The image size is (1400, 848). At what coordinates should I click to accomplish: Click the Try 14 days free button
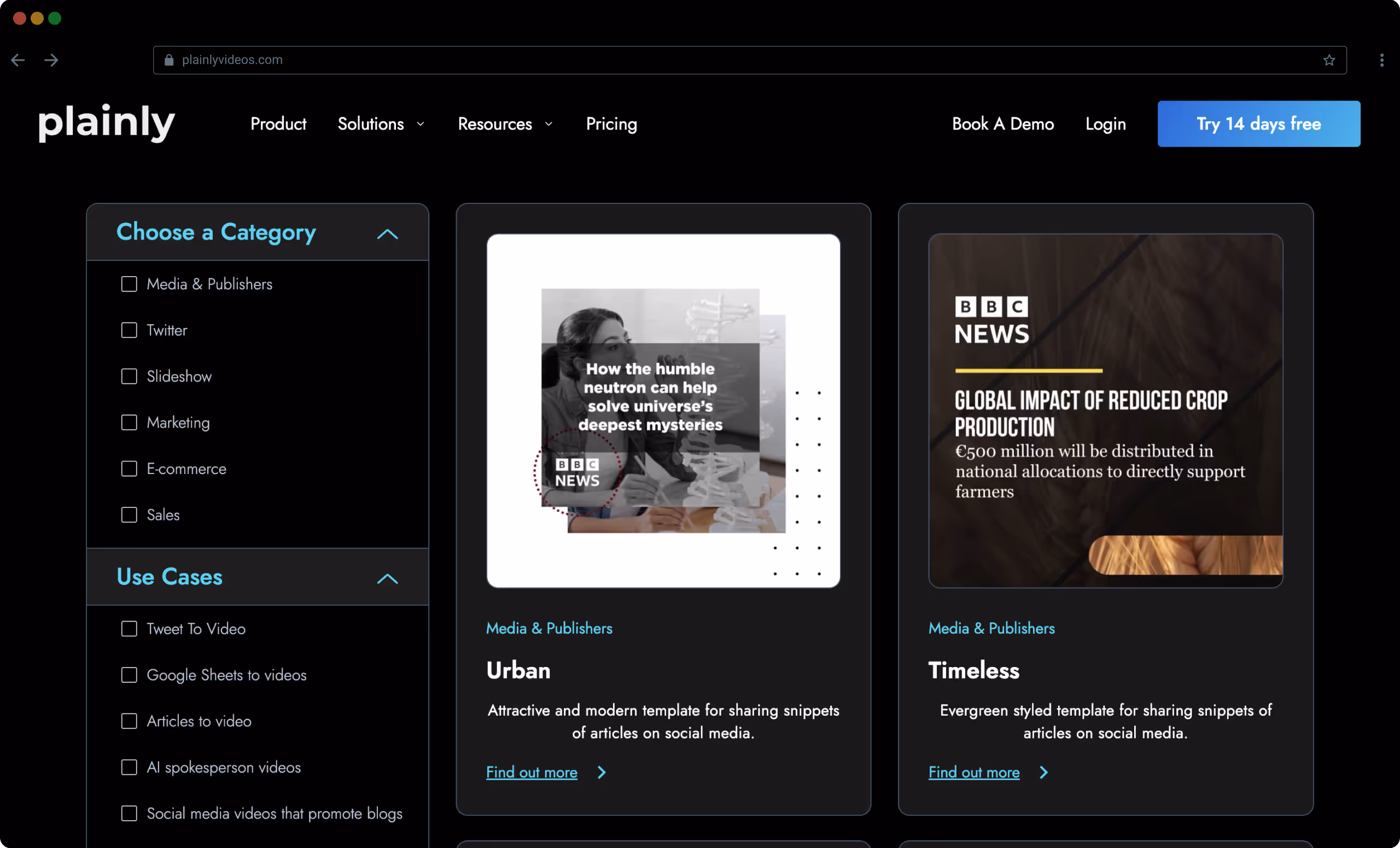[1258, 123]
